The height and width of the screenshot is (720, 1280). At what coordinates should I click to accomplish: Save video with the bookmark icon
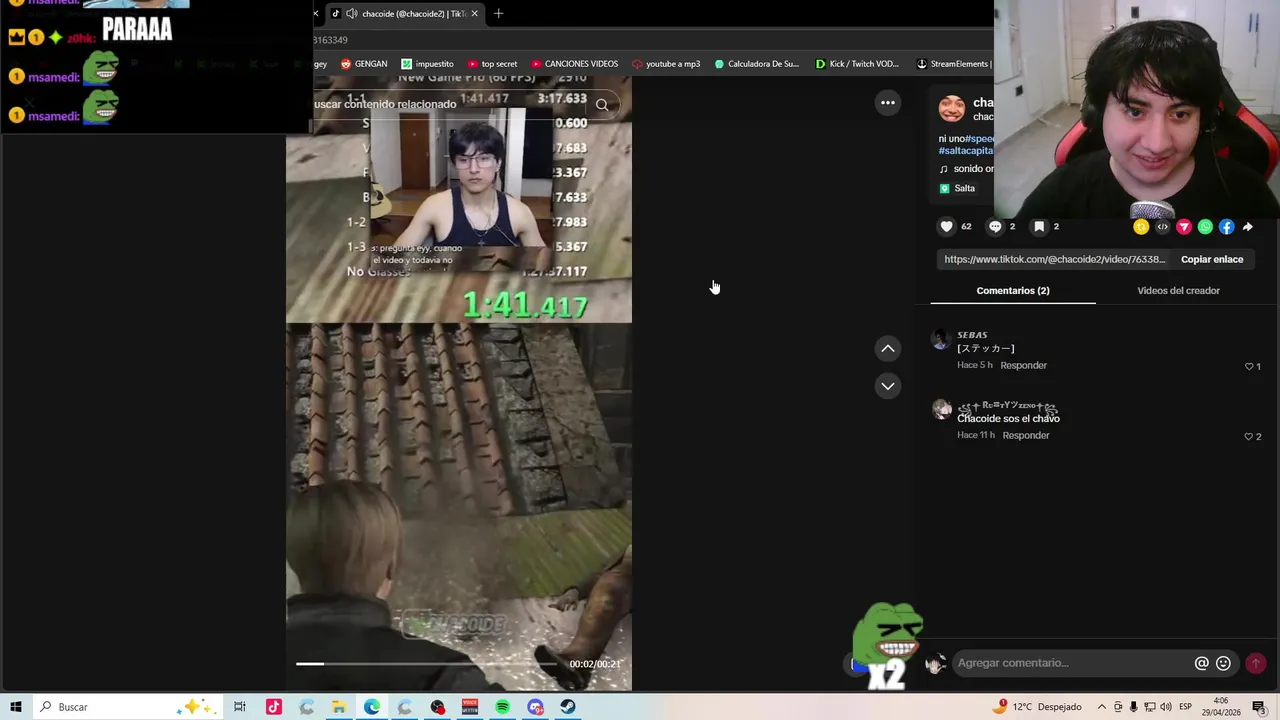click(x=1039, y=227)
